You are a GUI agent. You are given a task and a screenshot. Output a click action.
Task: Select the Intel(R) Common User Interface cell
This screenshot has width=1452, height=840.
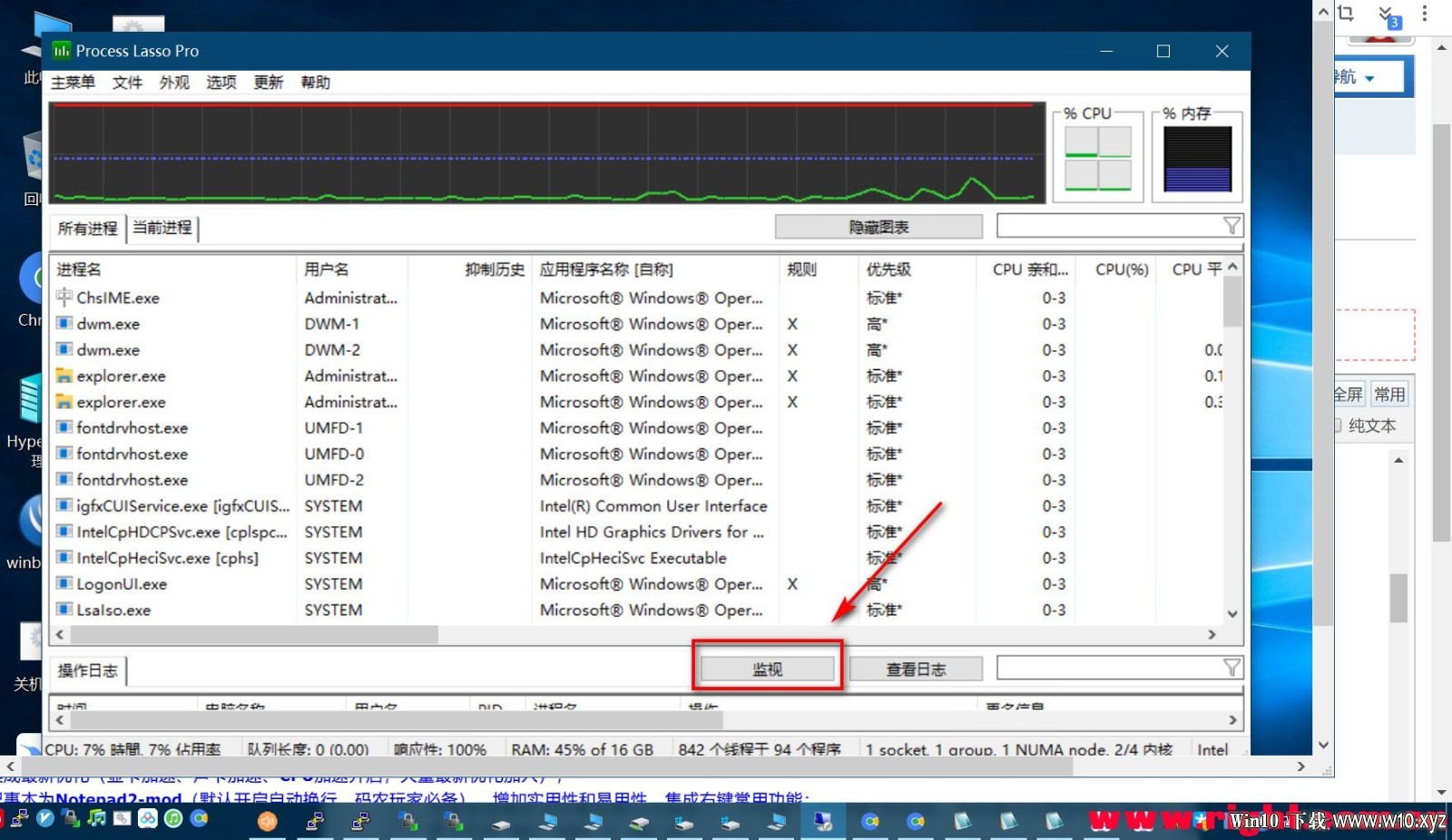[x=653, y=505]
